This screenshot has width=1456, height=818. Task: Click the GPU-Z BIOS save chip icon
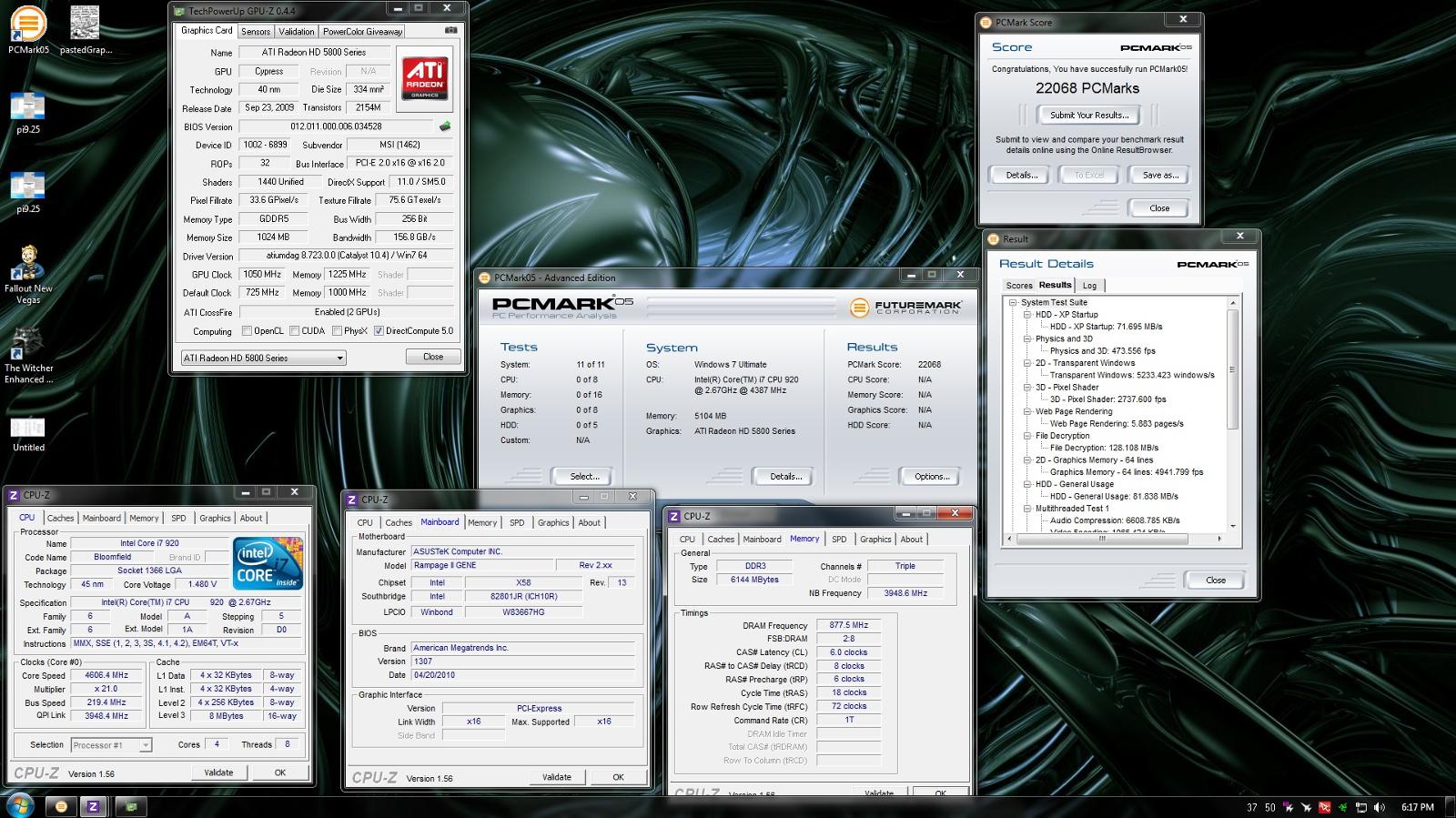coord(445,126)
